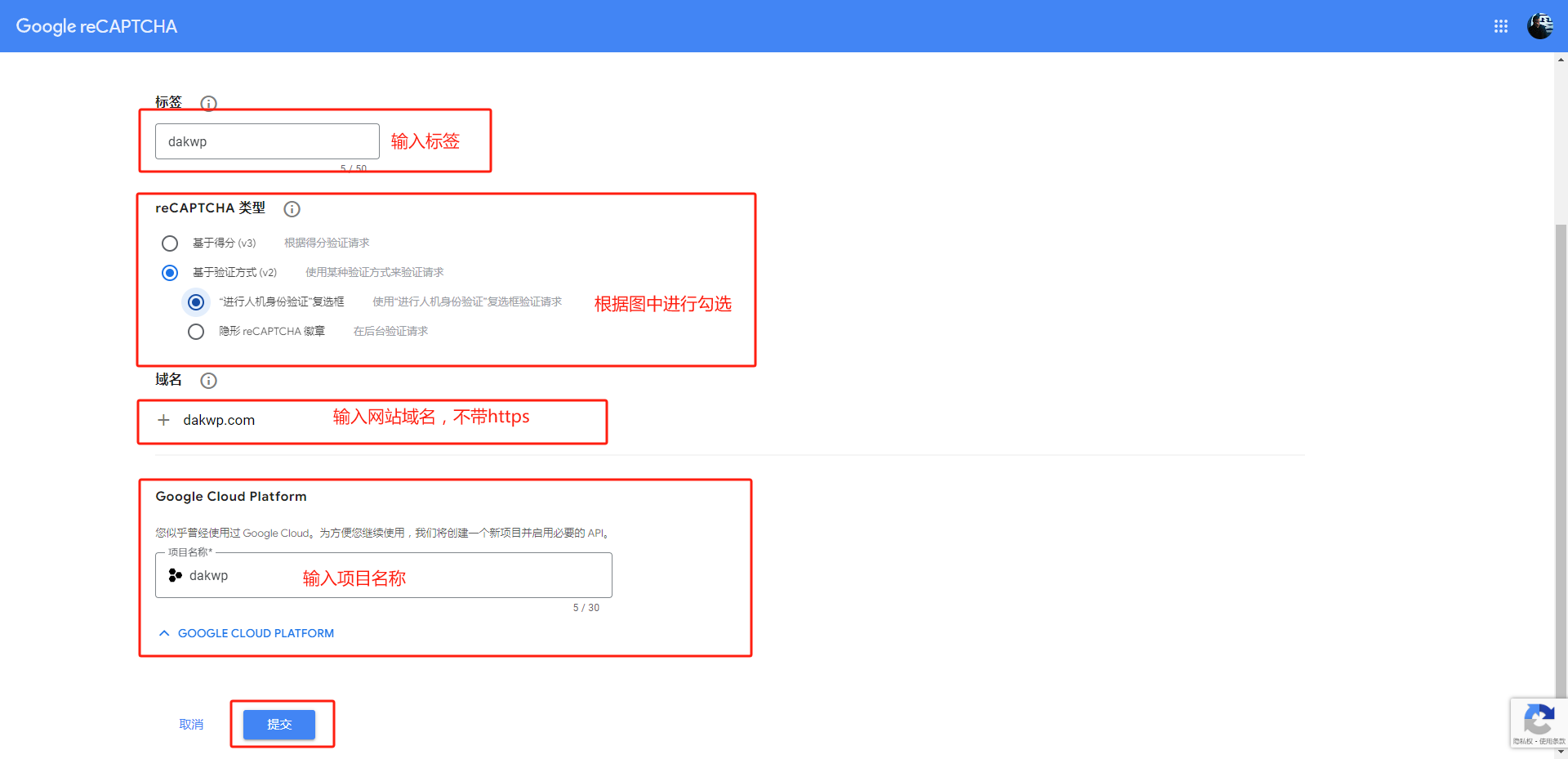Select the 基于验证方式 (v2) radio option
This screenshot has height=759, width=1568.
(x=170, y=273)
